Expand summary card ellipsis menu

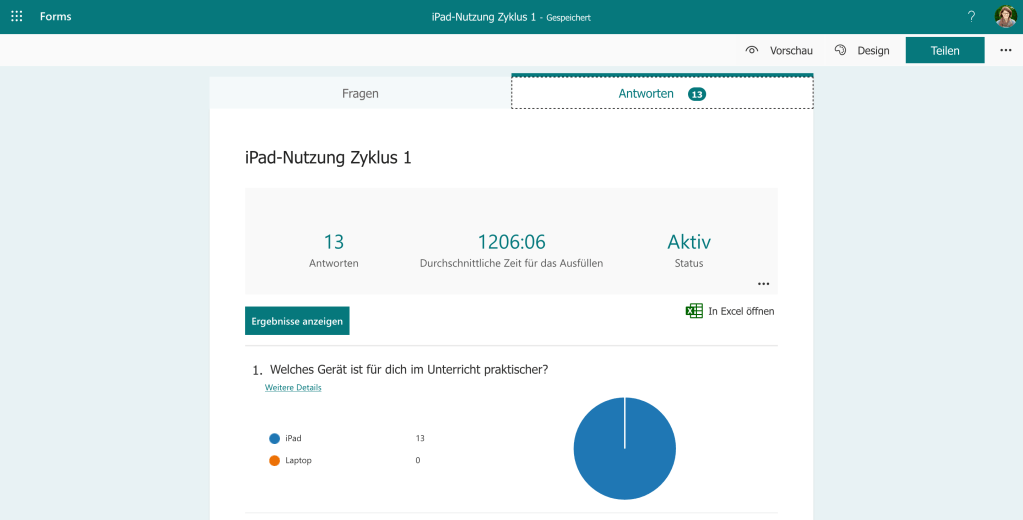[764, 284]
